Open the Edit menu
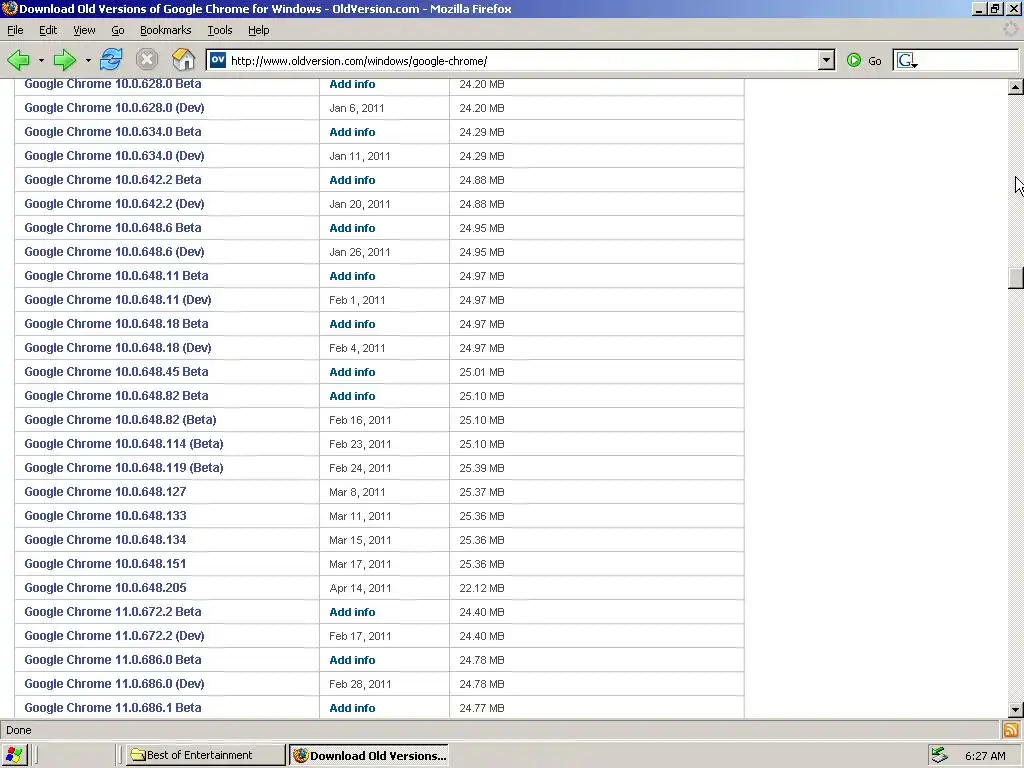The image size is (1024, 768). click(48, 30)
